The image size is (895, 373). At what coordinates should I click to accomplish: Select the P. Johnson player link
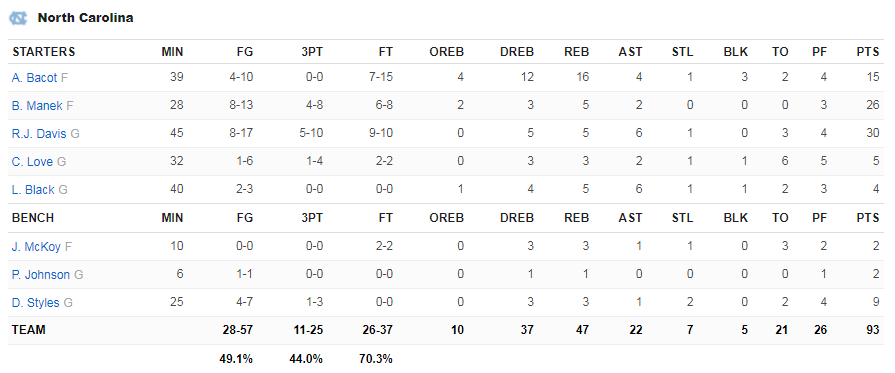click(41, 275)
